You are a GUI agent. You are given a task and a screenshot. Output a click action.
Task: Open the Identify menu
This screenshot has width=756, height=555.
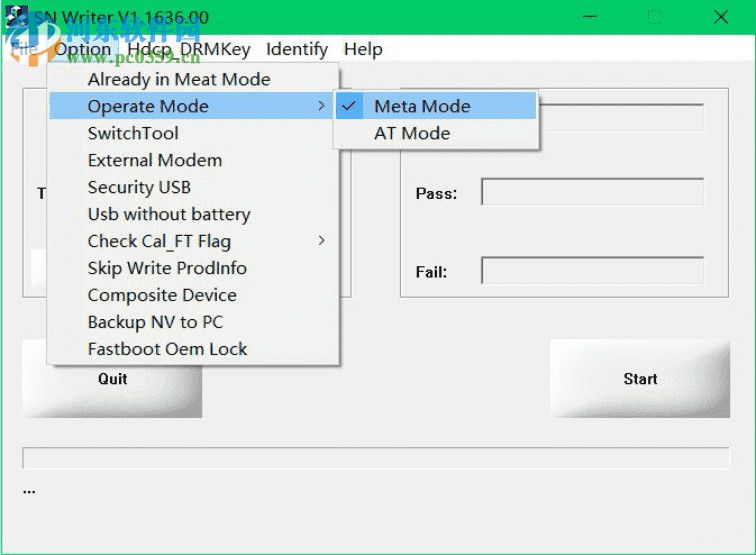tap(297, 49)
